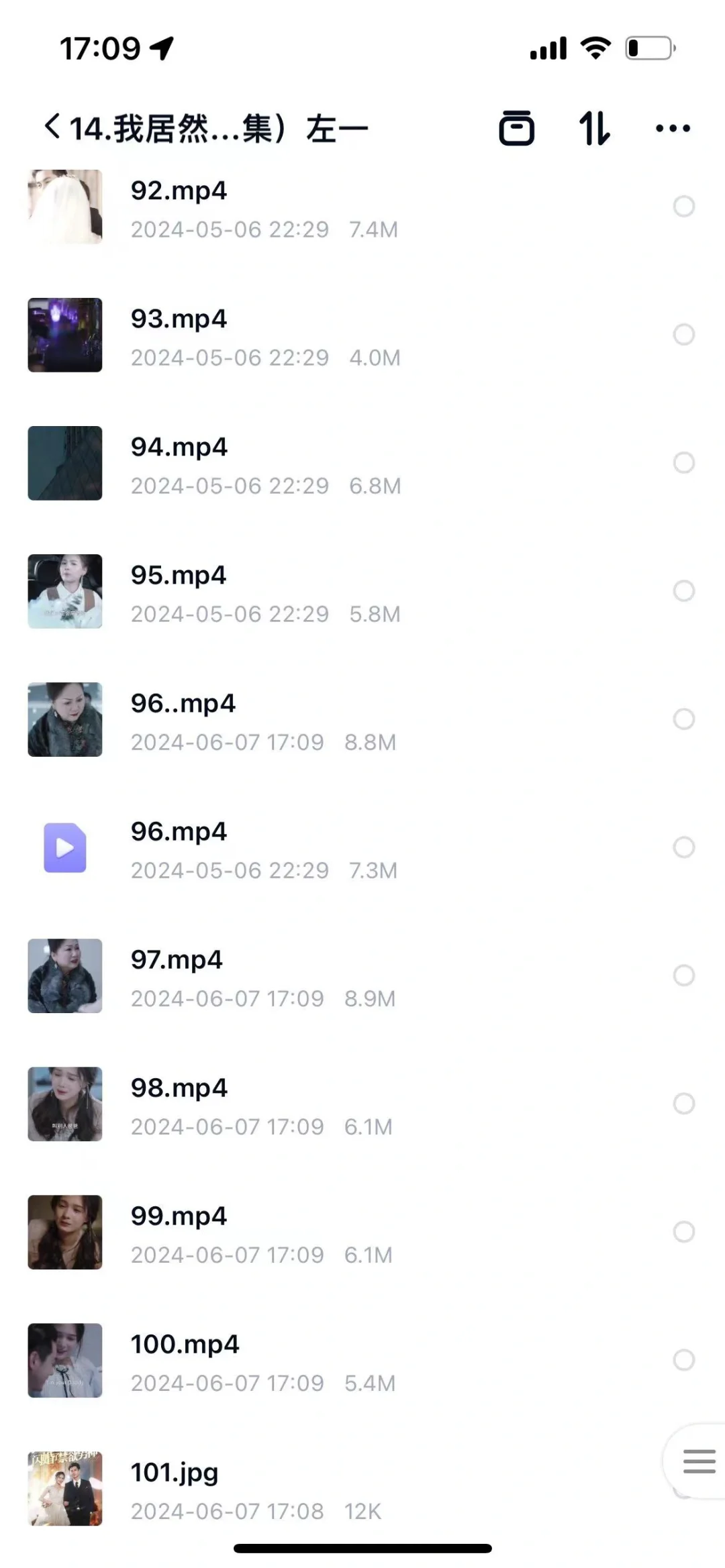Select the radio circle for 97.mp4
The width and height of the screenshot is (725, 1568).
pyautogui.click(x=684, y=975)
